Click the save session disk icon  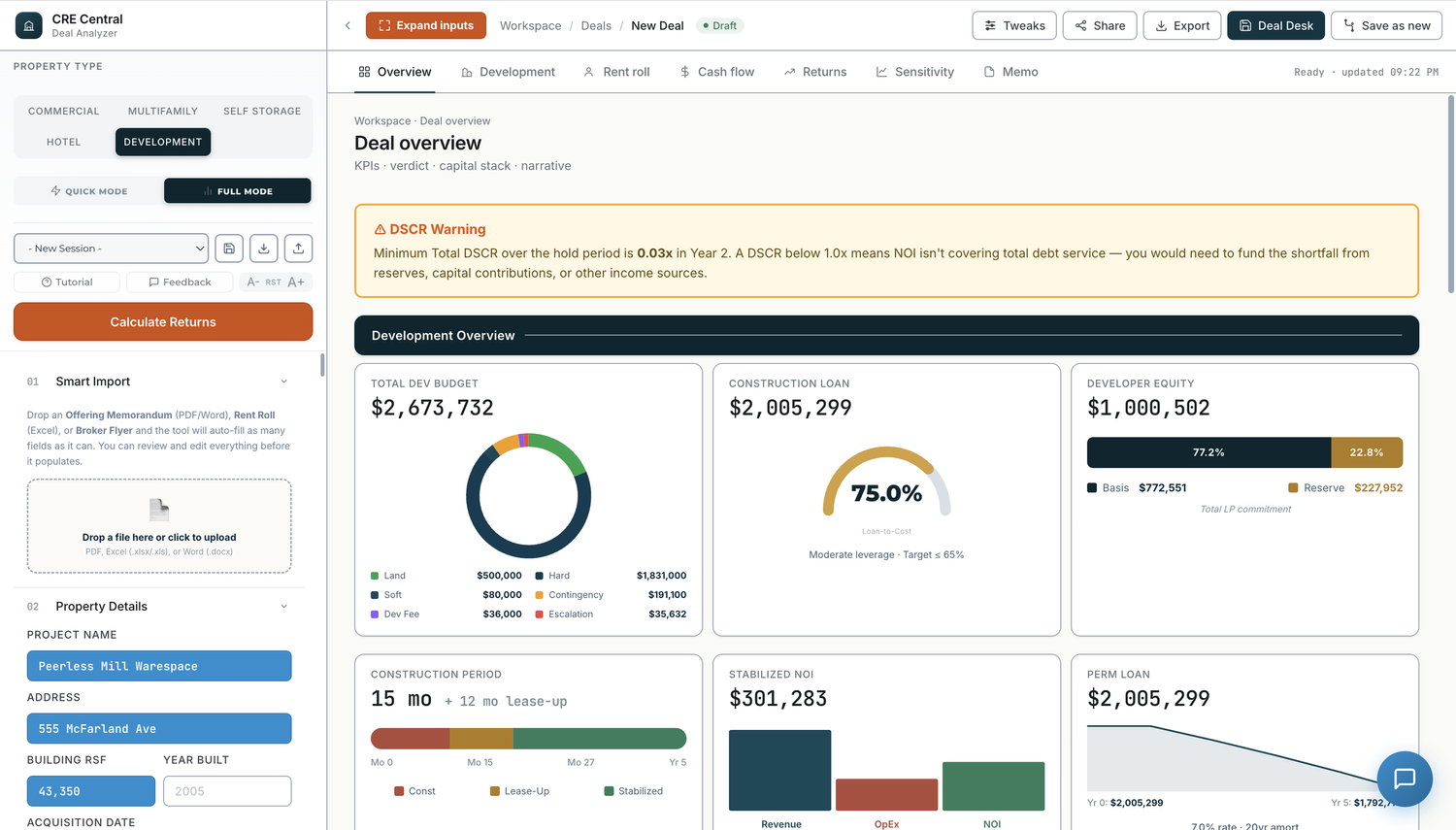coord(229,249)
